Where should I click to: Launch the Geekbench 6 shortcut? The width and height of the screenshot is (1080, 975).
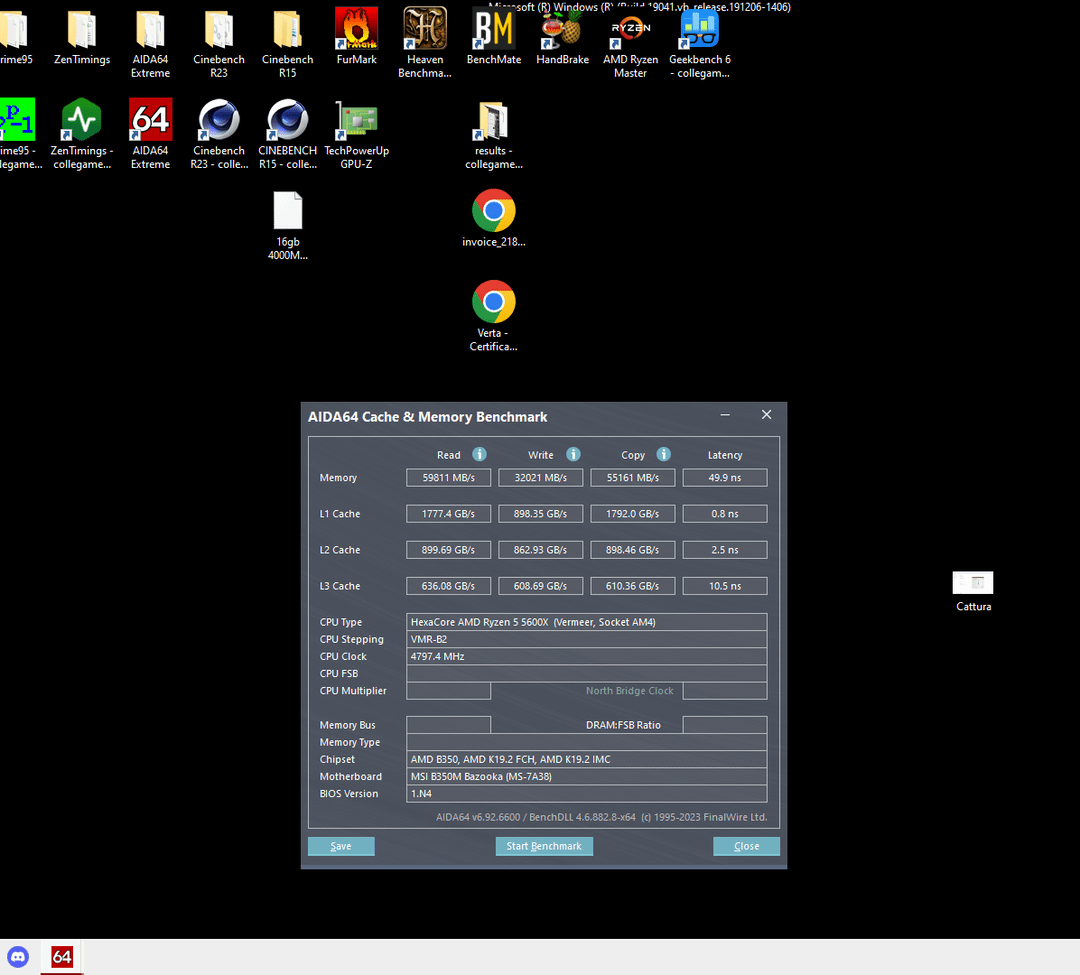click(x=700, y=43)
